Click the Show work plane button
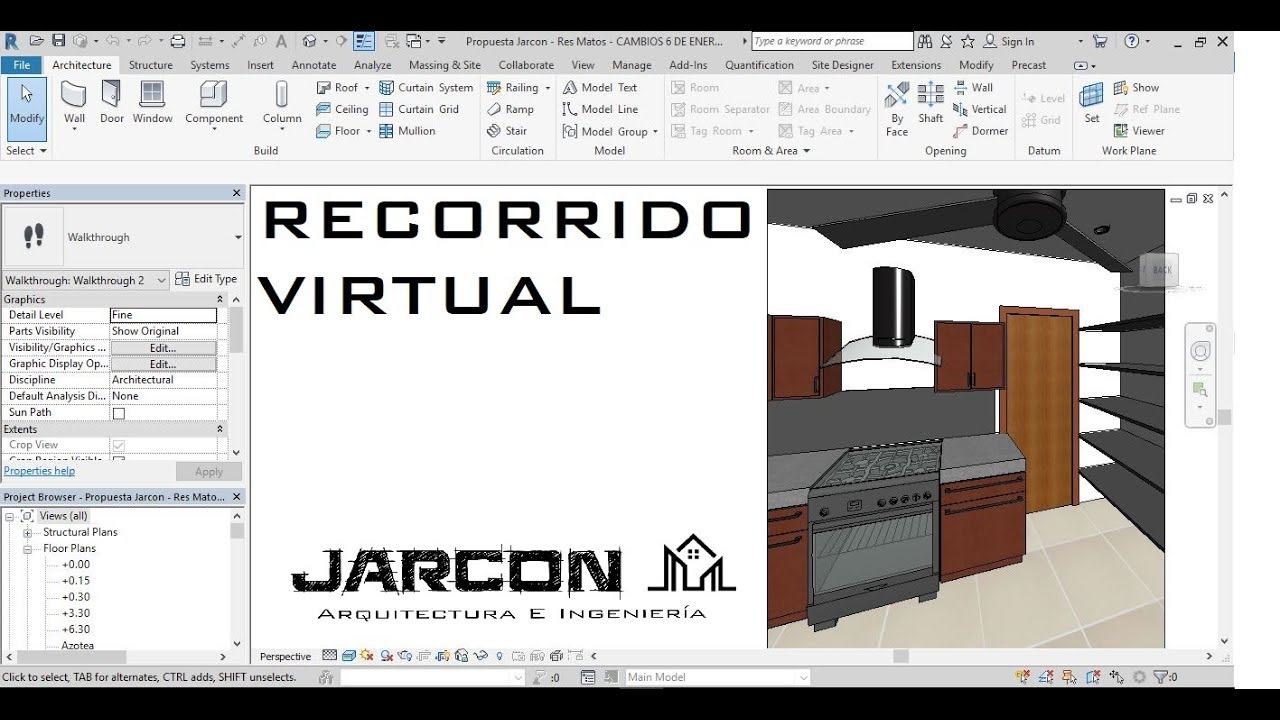This screenshot has width=1280, height=720. click(x=1136, y=87)
